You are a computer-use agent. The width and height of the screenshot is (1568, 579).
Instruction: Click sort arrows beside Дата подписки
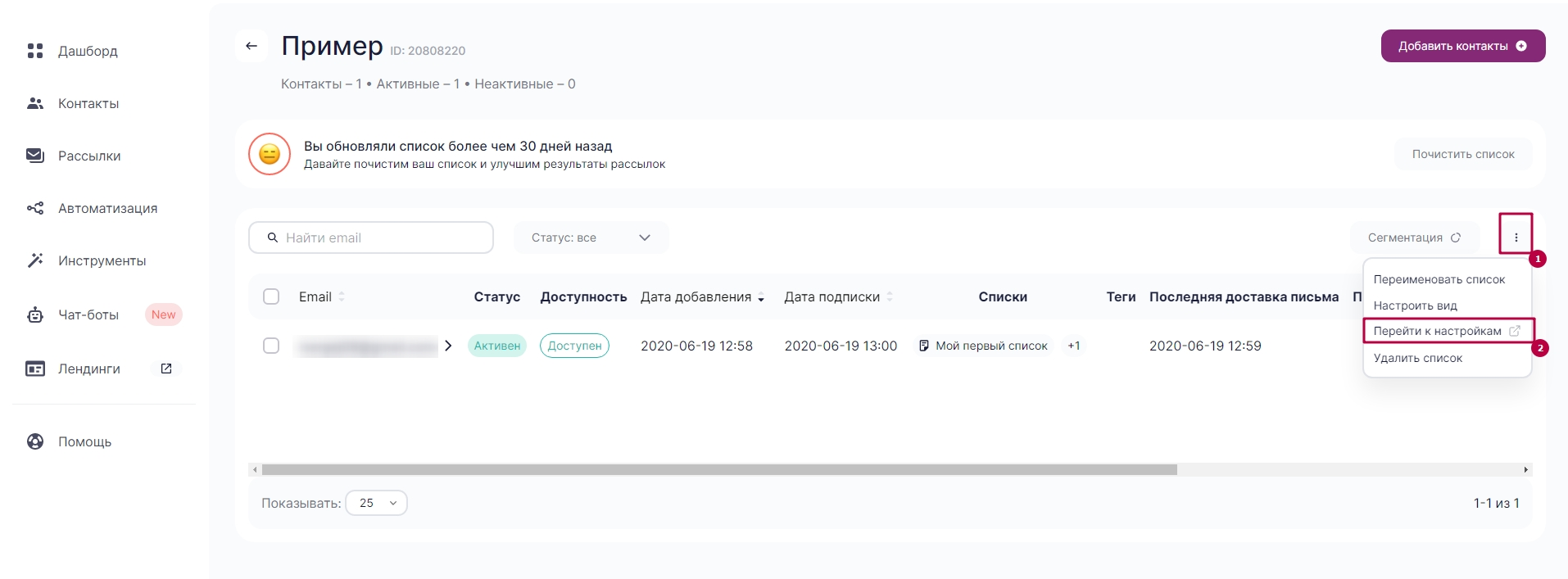tap(890, 296)
